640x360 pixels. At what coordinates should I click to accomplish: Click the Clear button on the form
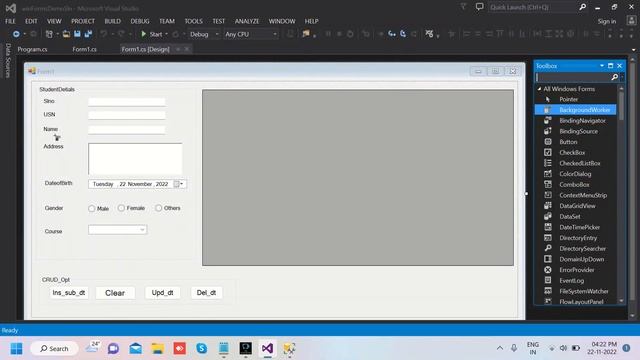pyautogui.click(x=115, y=293)
